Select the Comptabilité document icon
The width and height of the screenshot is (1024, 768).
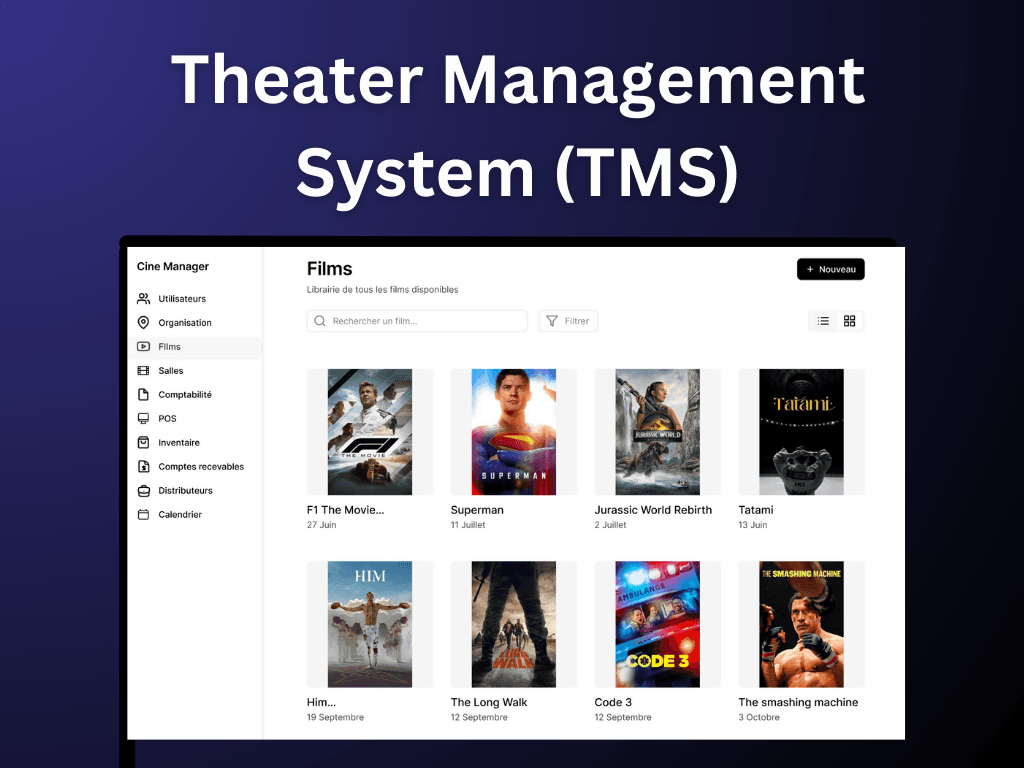[x=144, y=394]
